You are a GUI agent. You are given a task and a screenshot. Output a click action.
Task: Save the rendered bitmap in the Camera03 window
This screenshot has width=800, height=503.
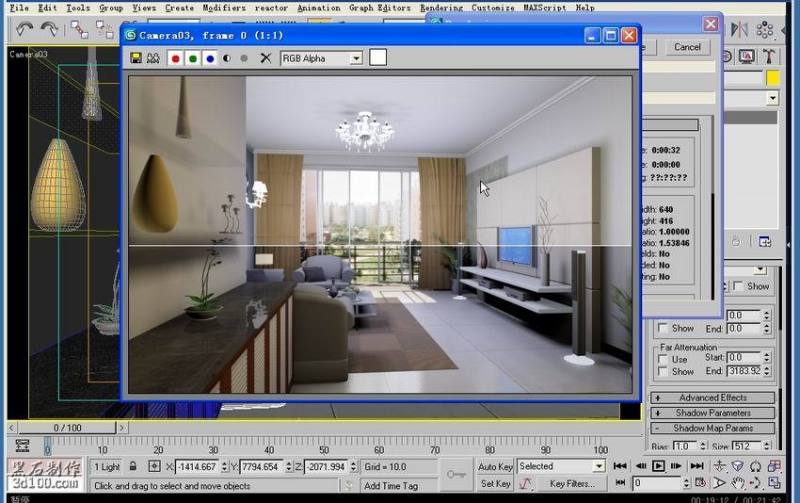pyautogui.click(x=136, y=58)
